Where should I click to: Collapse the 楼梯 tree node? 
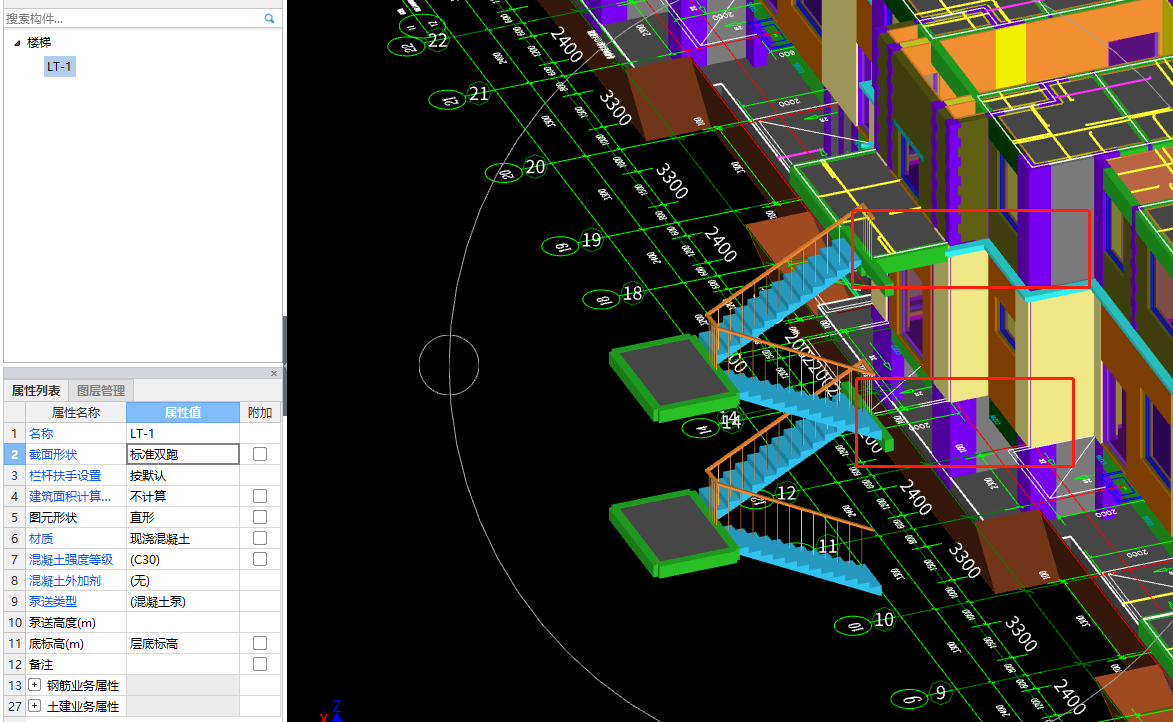17,43
